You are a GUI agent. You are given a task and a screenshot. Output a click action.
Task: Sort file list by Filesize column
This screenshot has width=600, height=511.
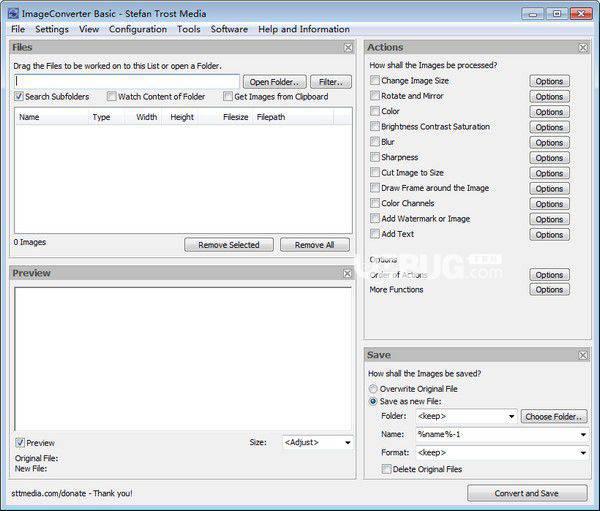[x=225, y=117]
